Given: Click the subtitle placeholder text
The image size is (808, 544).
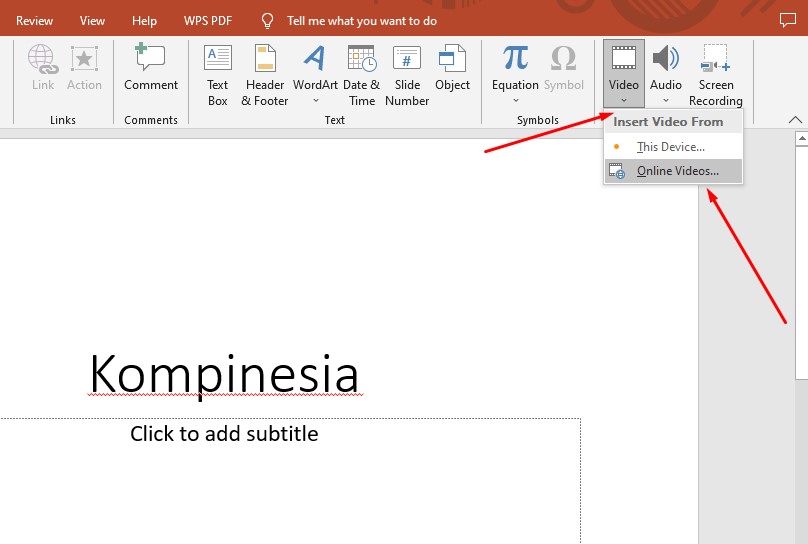Looking at the screenshot, I should coord(224,434).
